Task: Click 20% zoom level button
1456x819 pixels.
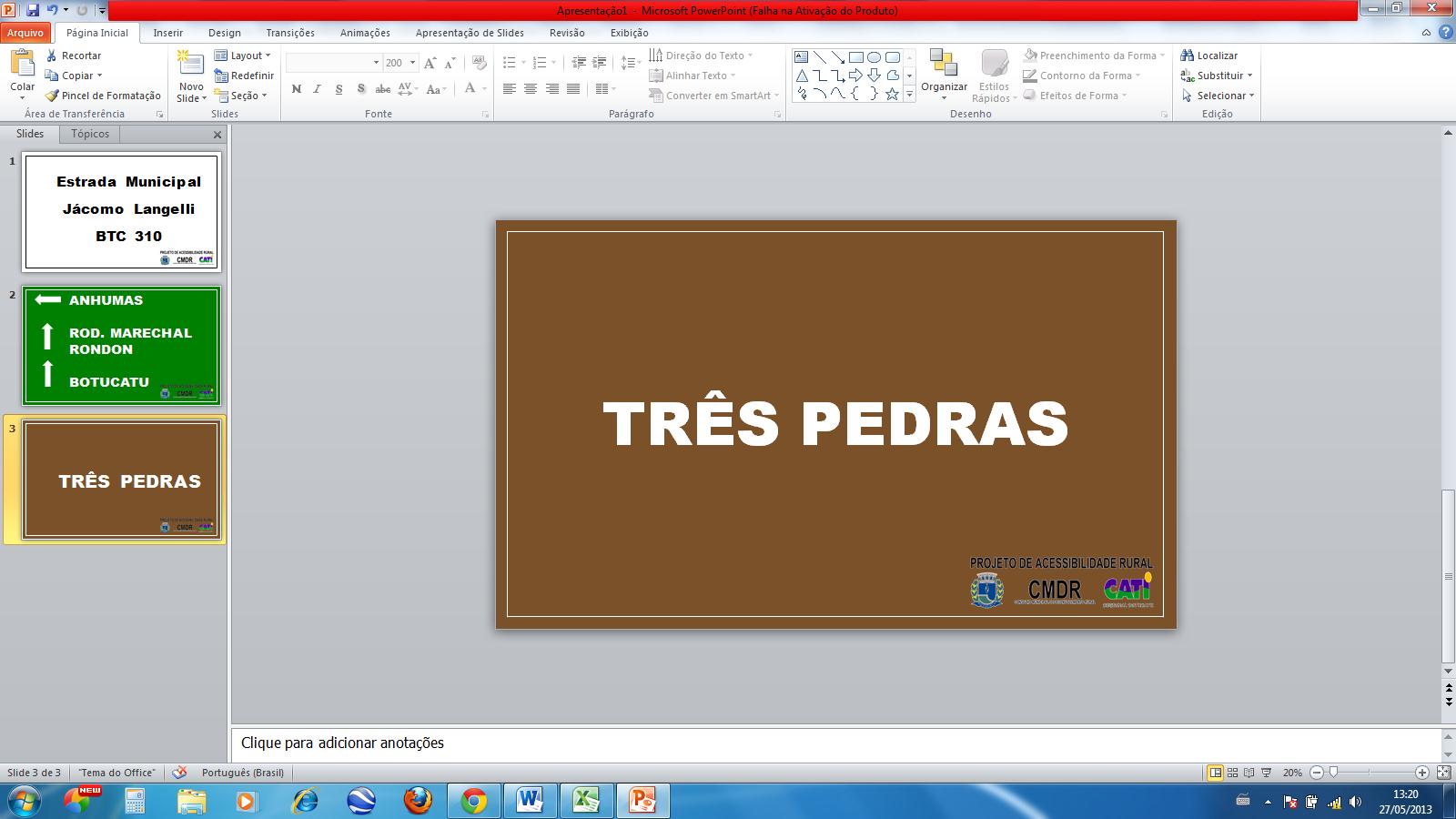Action: pos(1292,773)
